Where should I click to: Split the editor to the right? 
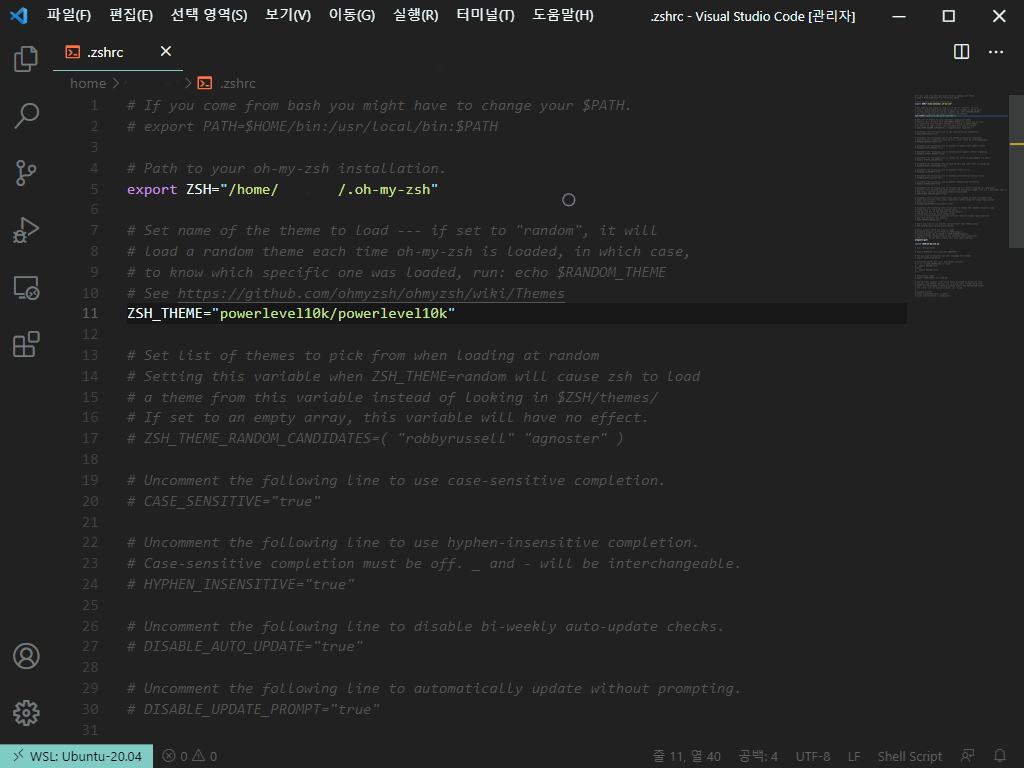point(961,52)
